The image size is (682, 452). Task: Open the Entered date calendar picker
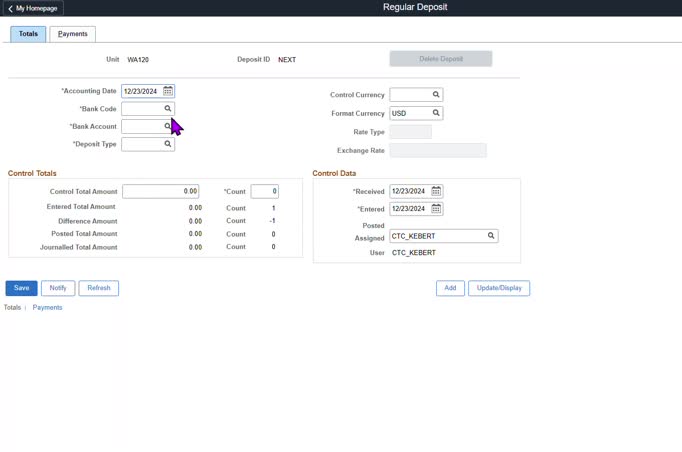click(436, 209)
